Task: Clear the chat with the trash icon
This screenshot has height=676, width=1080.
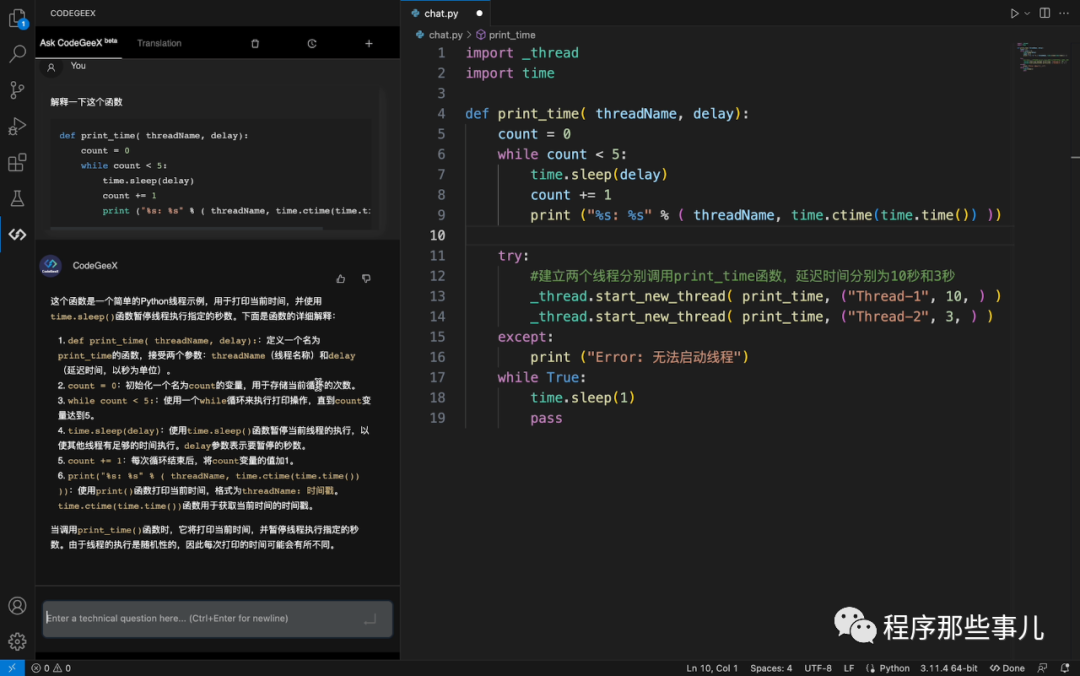Action: (255, 43)
